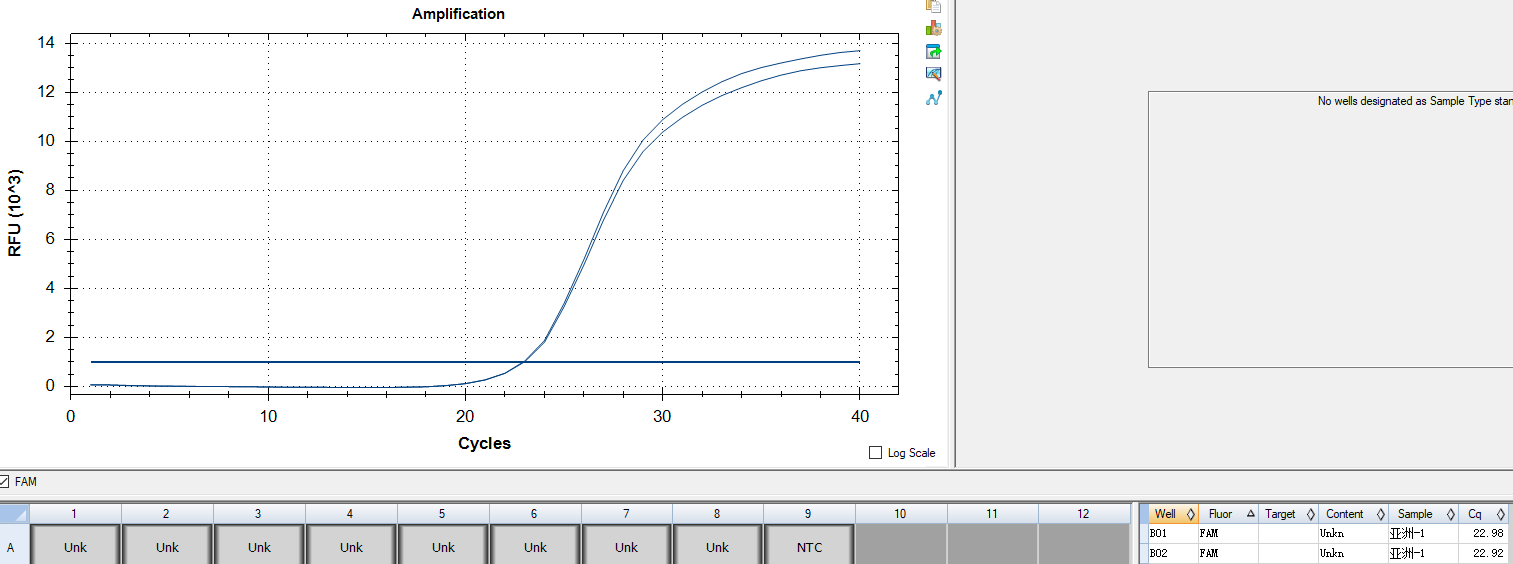Sort by the Well column header

(1174, 514)
